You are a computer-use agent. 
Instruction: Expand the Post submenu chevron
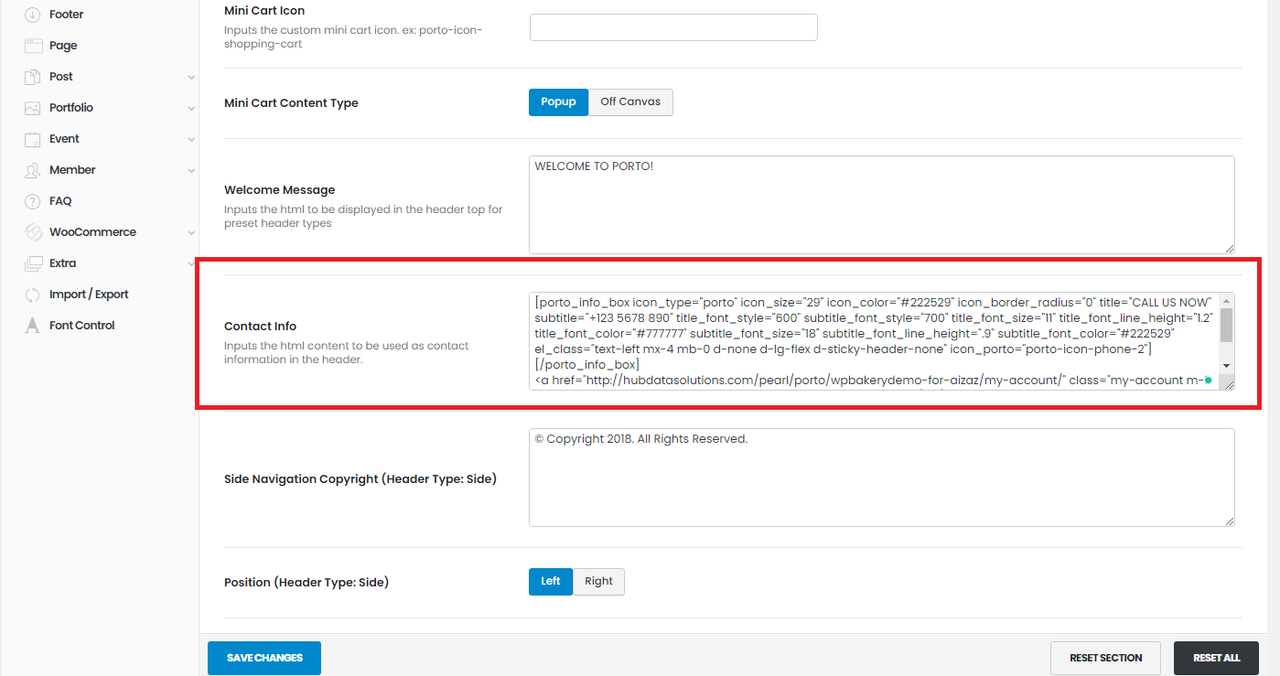[191, 77]
